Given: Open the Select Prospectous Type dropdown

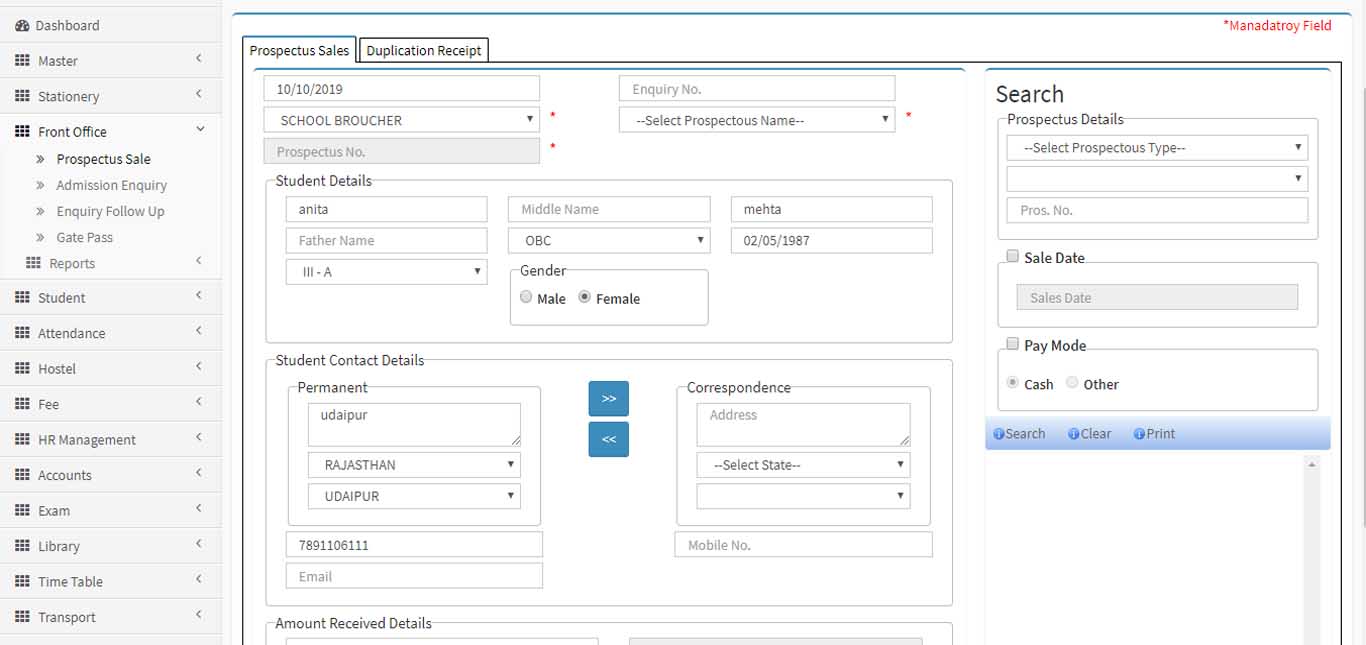Looking at the screenshot, I should (x=1157, y=148).
